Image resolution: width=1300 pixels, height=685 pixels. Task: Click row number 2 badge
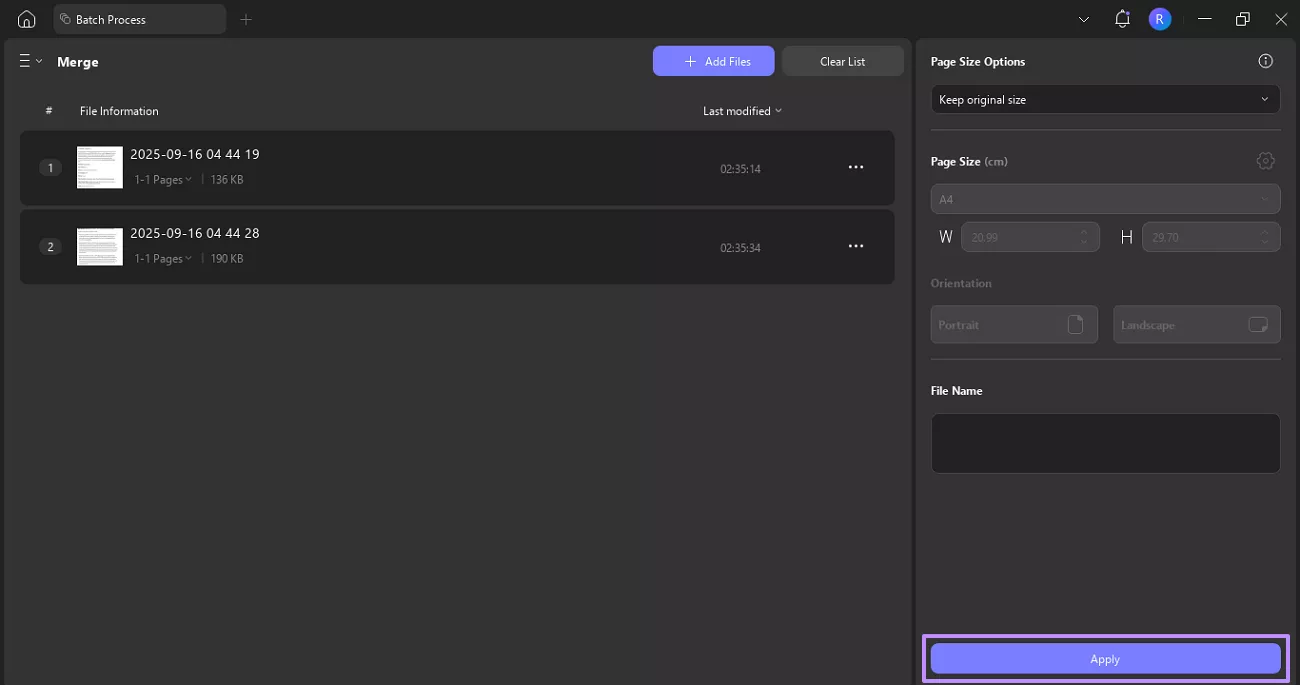(50, 246)
